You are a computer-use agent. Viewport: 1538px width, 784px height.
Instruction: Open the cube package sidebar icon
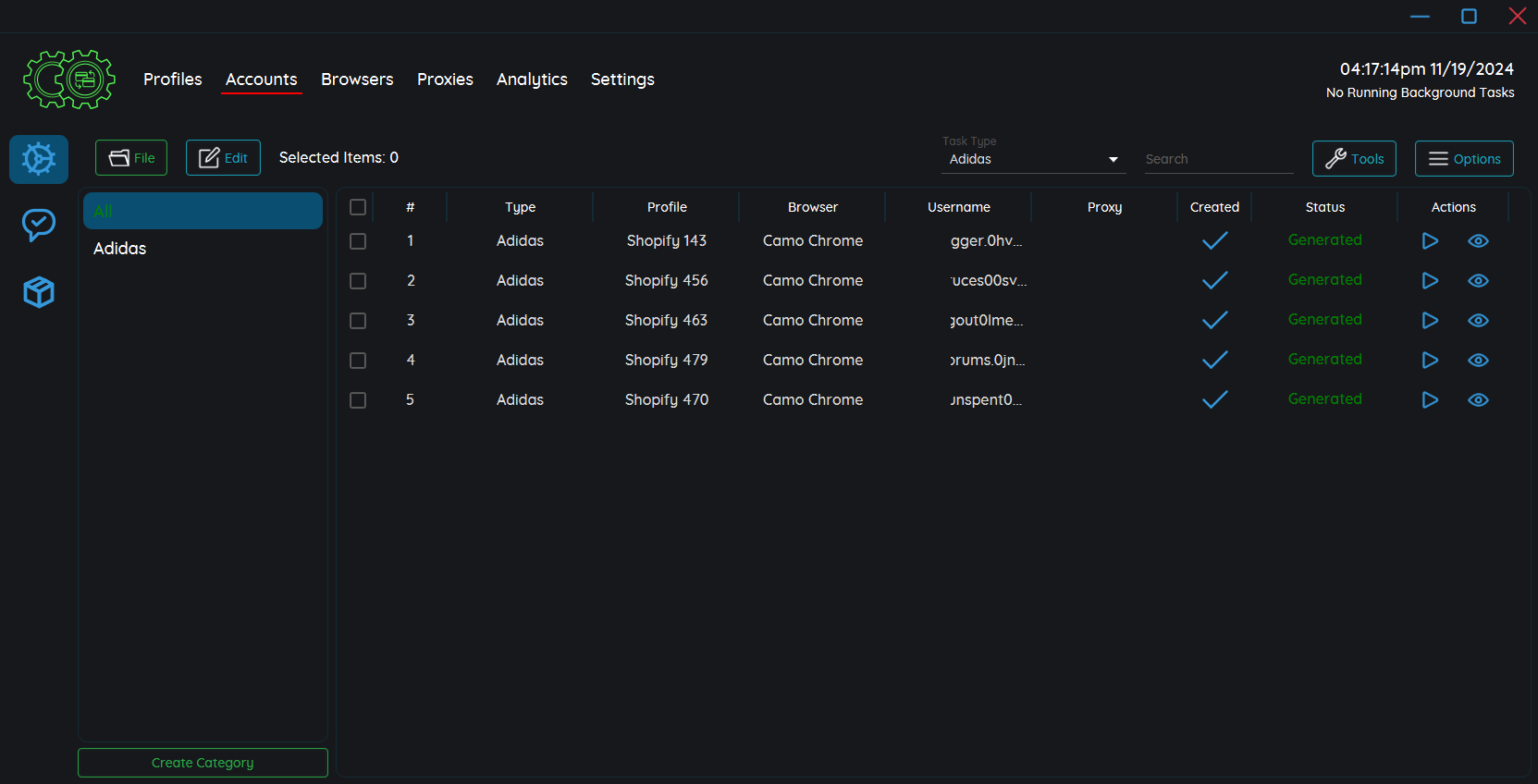click(x=39, y=292)
